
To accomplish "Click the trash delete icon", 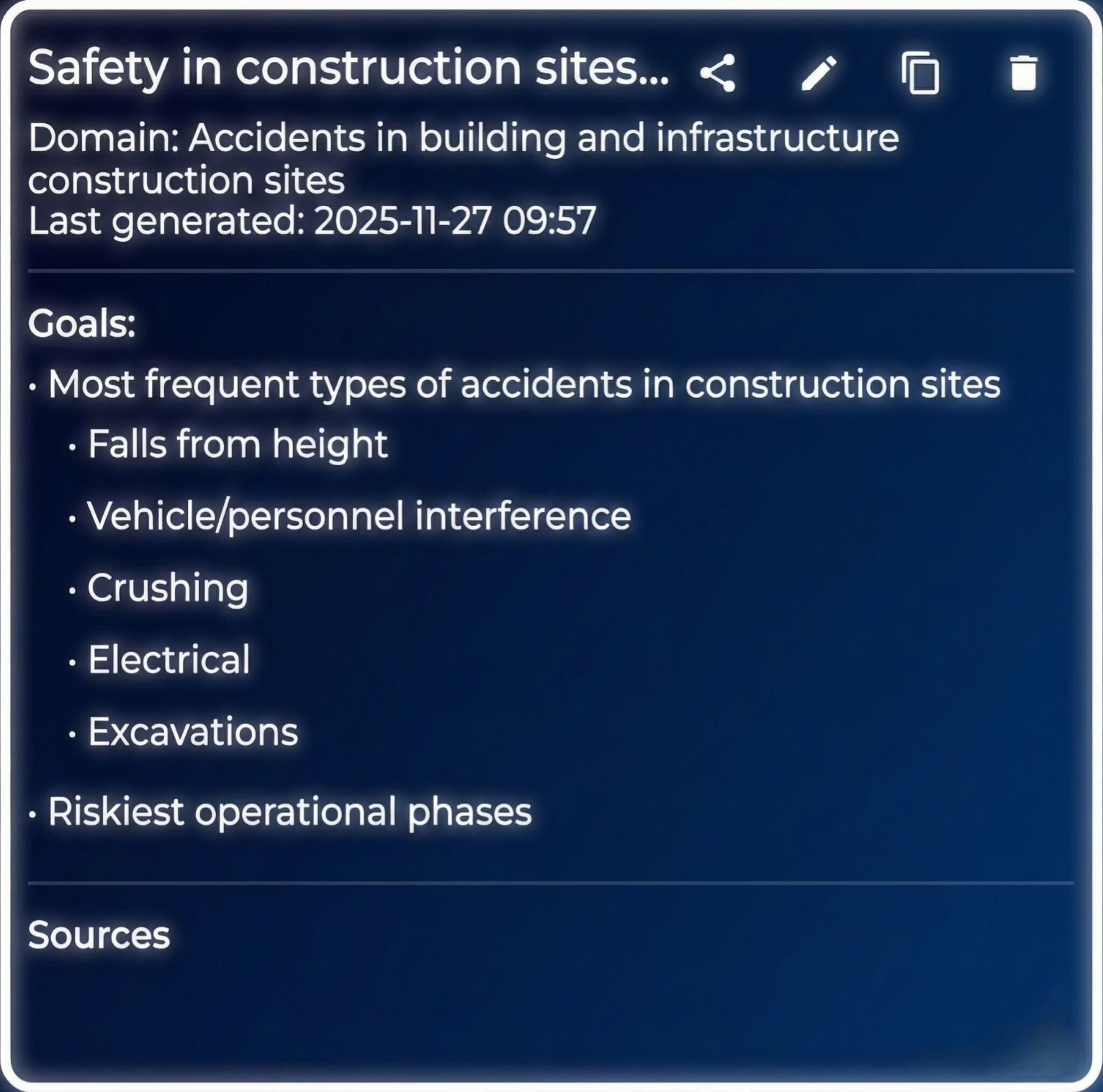I will (x=1023, y=73).
